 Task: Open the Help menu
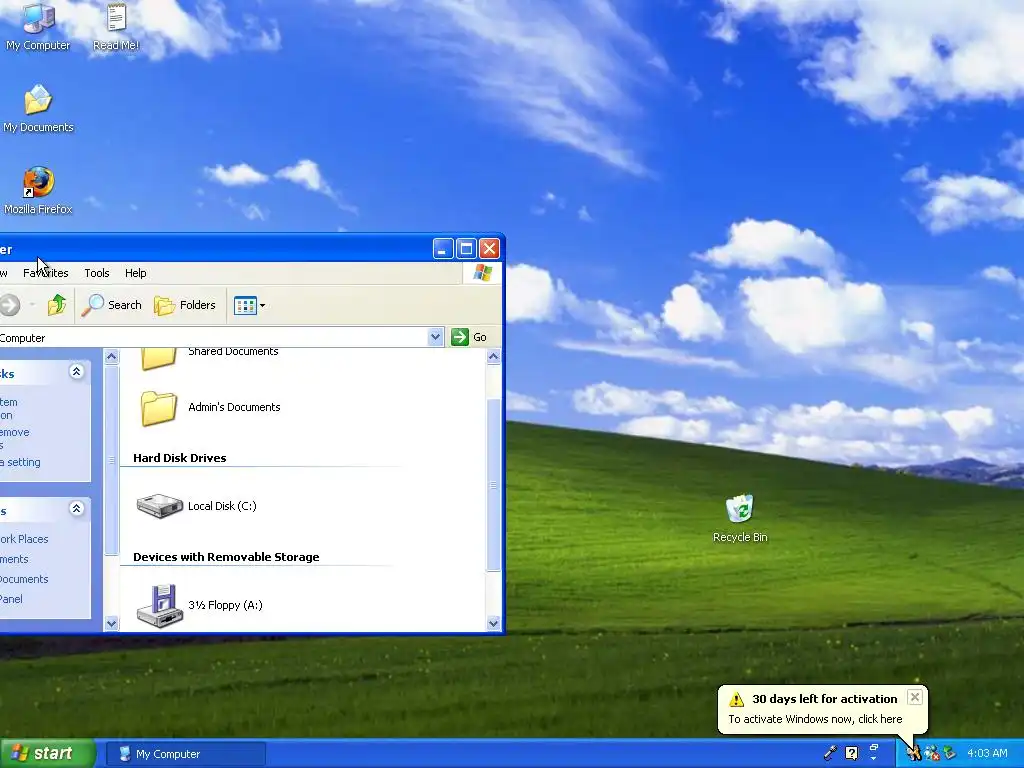[x=136, y=273]
